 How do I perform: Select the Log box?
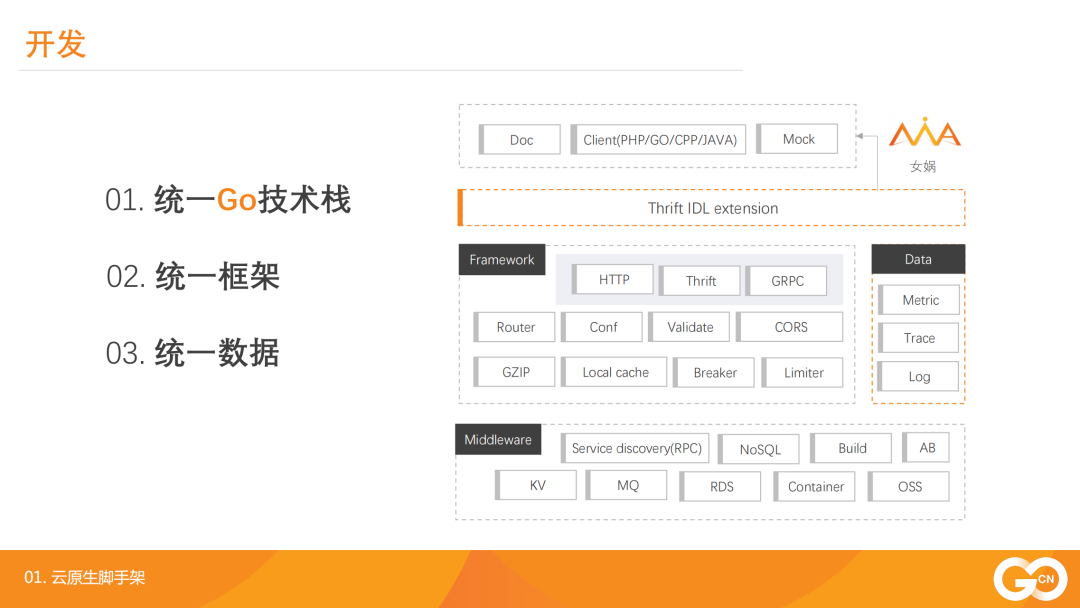[x=919, y=377]
